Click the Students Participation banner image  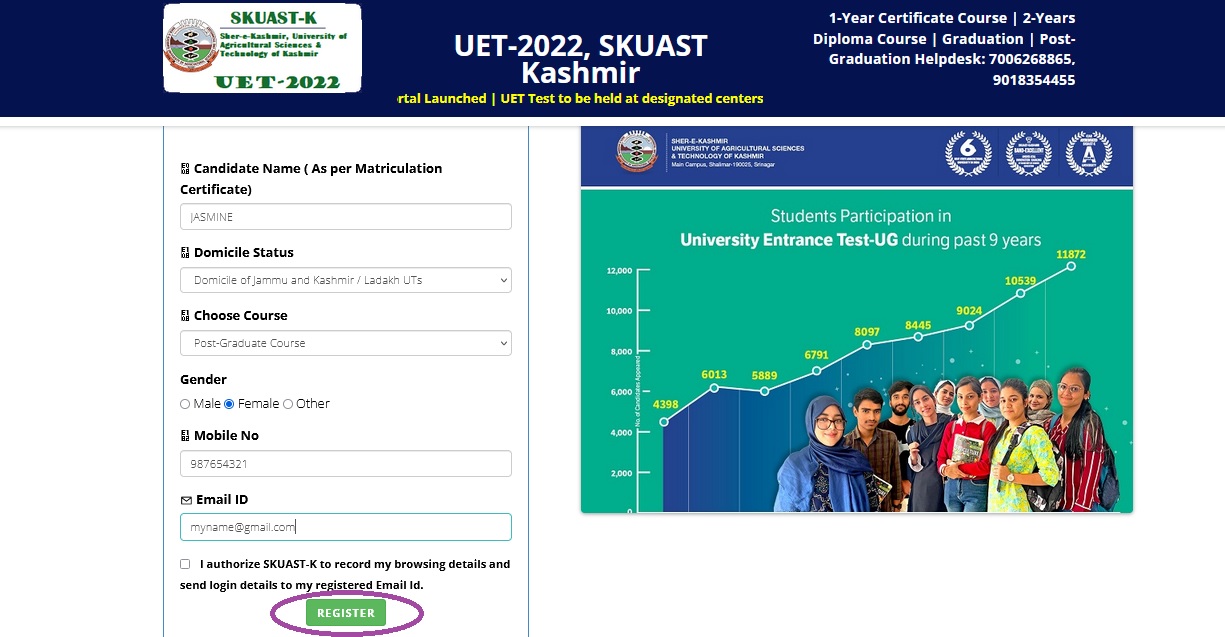(857, 319)
